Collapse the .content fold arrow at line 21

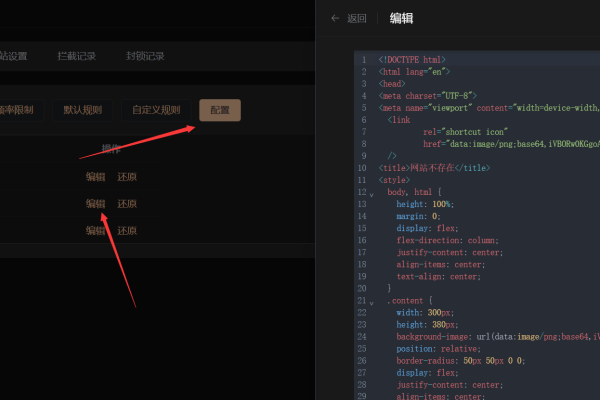(x=371, y=301)
